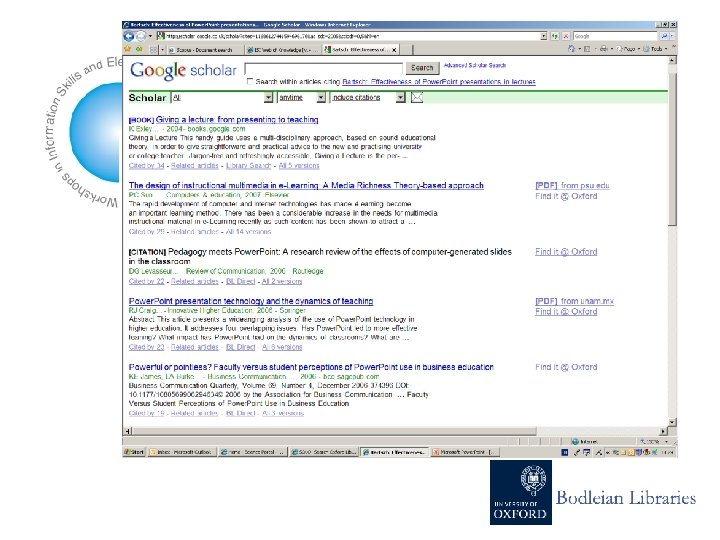Switch to the Scopus Document search tab
720x540 pixels.
[x=204, y=50]
